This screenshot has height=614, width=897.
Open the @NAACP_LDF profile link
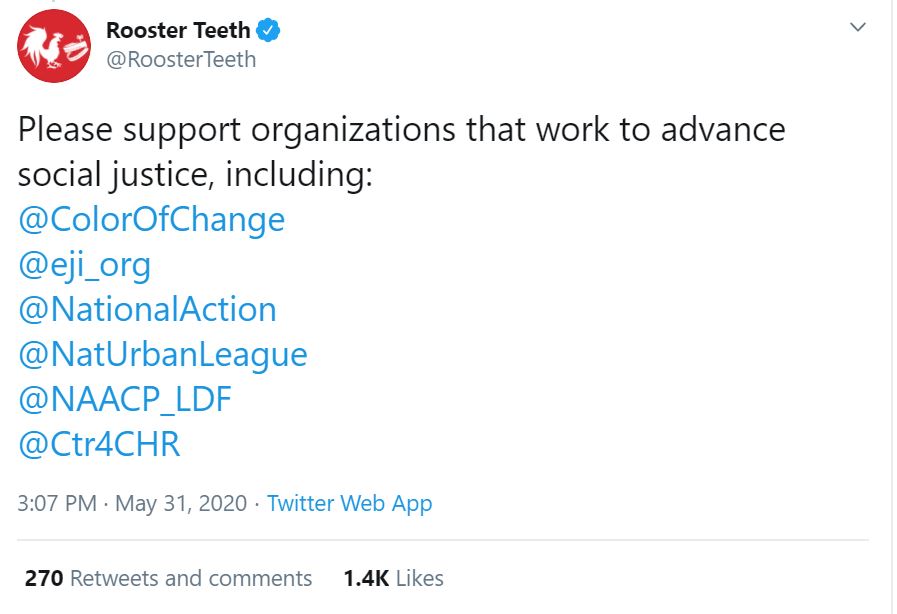pos(125,399)
